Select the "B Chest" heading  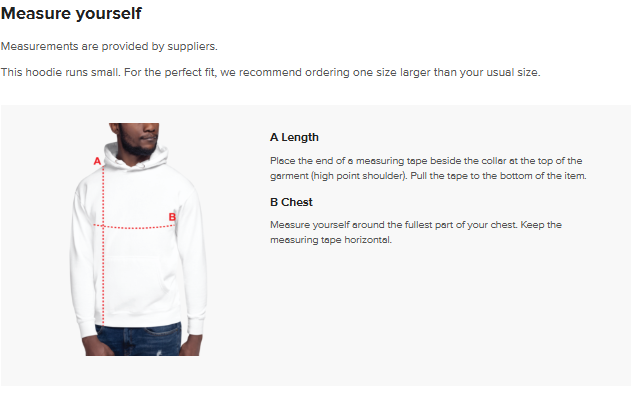[291, 202]
